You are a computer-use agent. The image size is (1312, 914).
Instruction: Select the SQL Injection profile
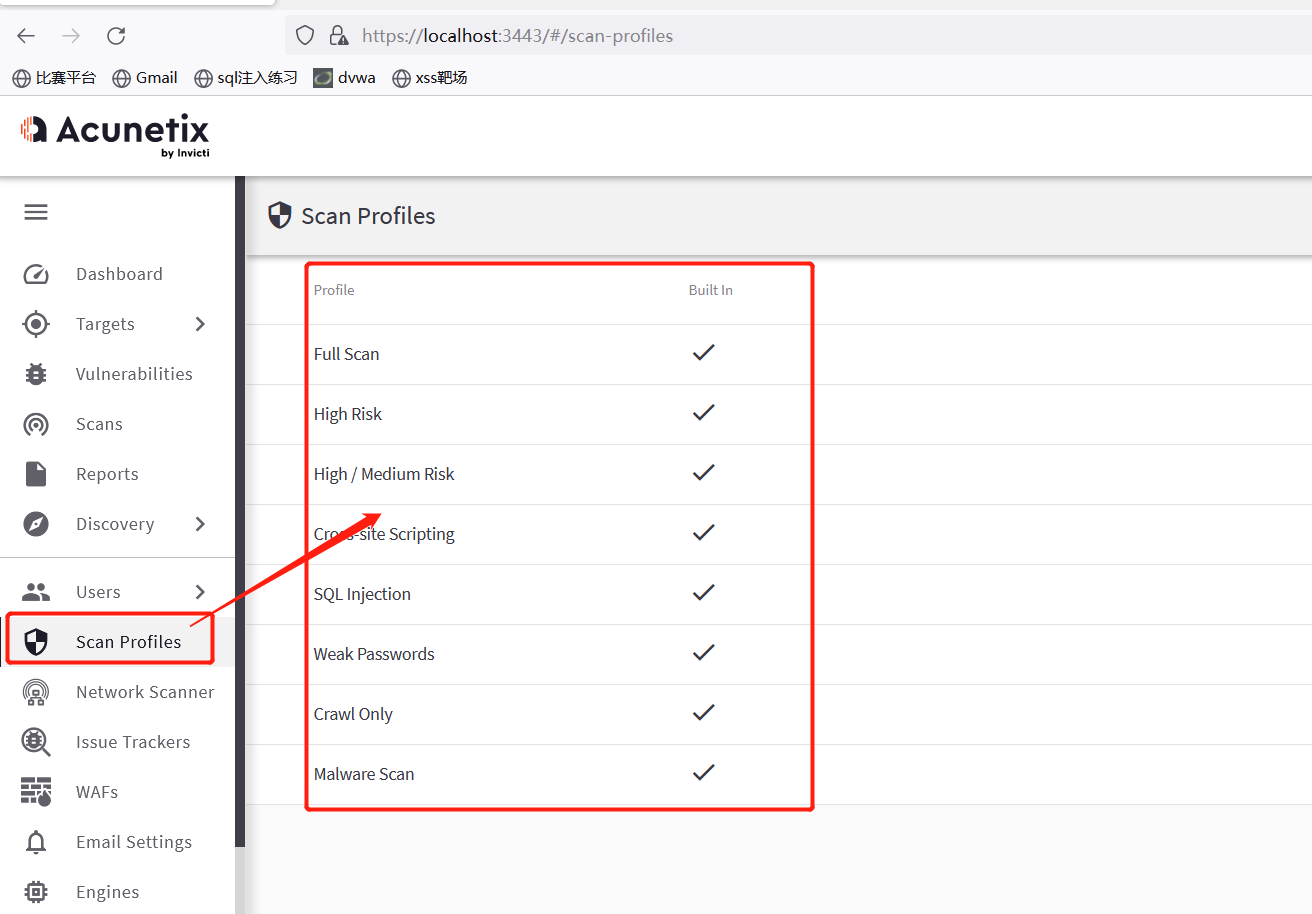coord(362,594)
